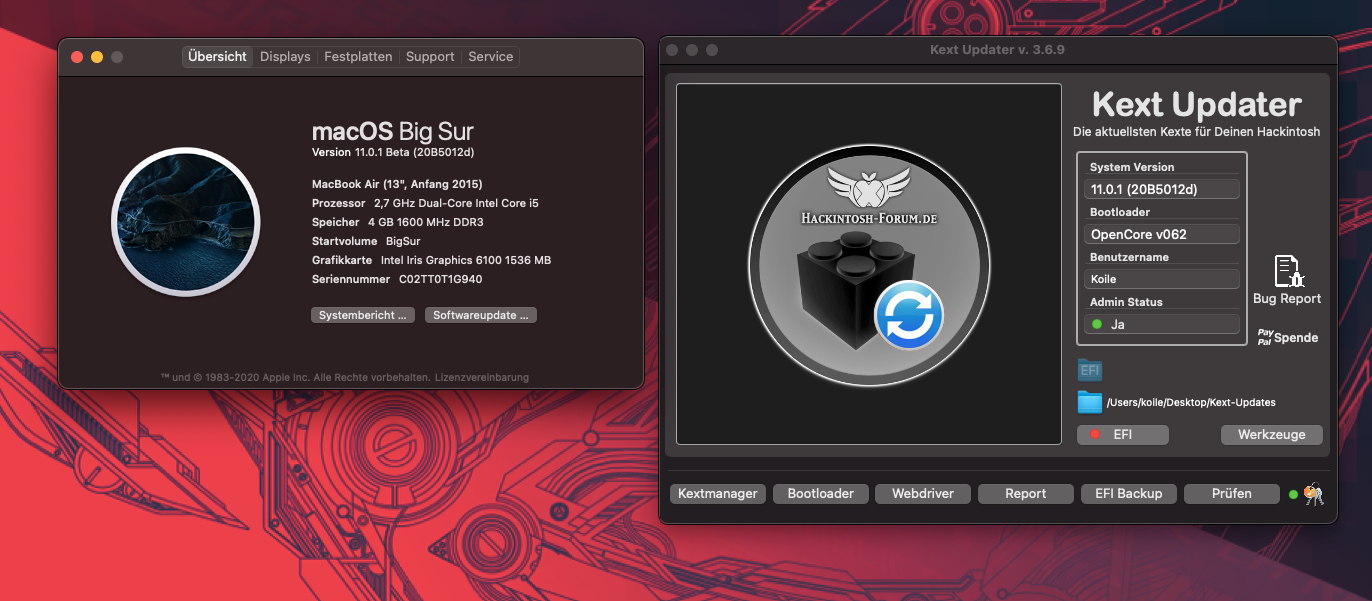1372x601 pixels.
Task: Click the Hackintosh-Forum.de brick logo
Action: coord(869,265)
